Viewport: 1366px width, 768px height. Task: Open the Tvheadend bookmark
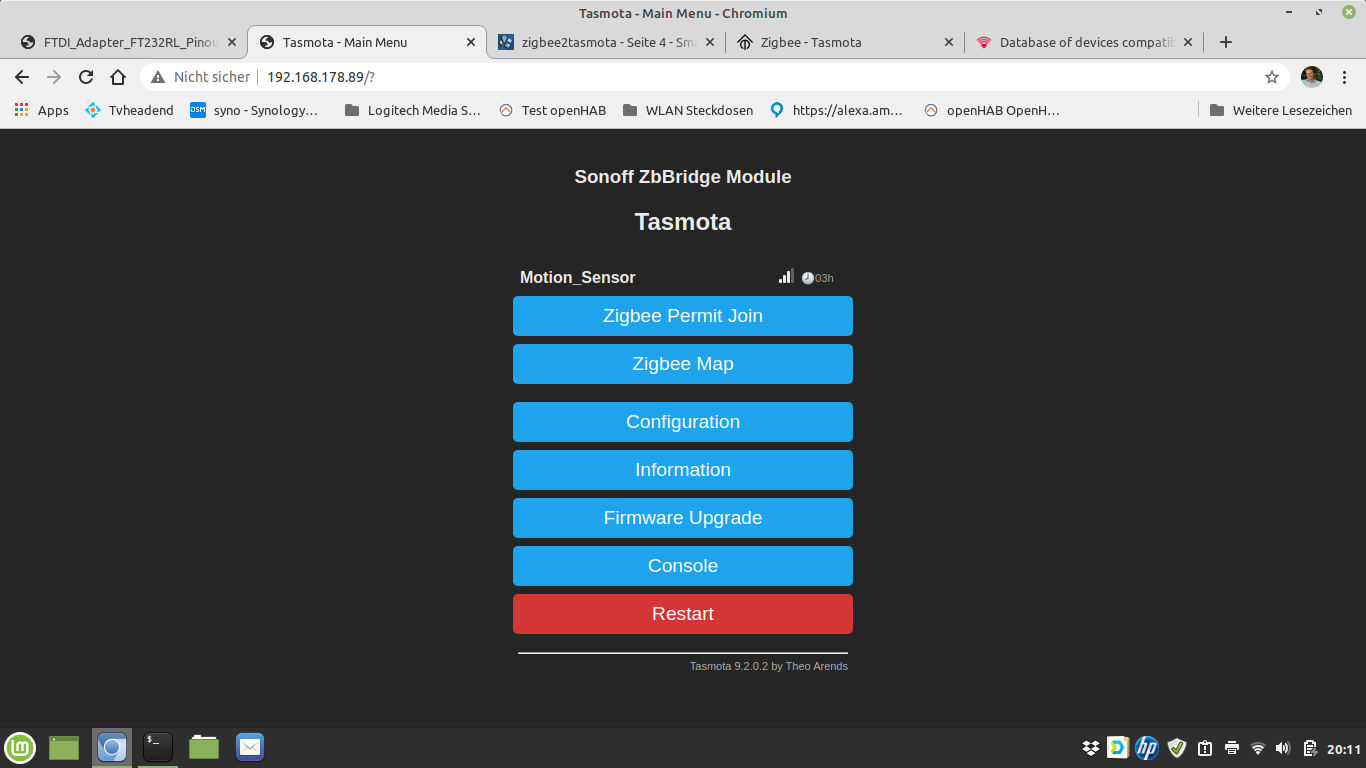(x=129, y=110)
